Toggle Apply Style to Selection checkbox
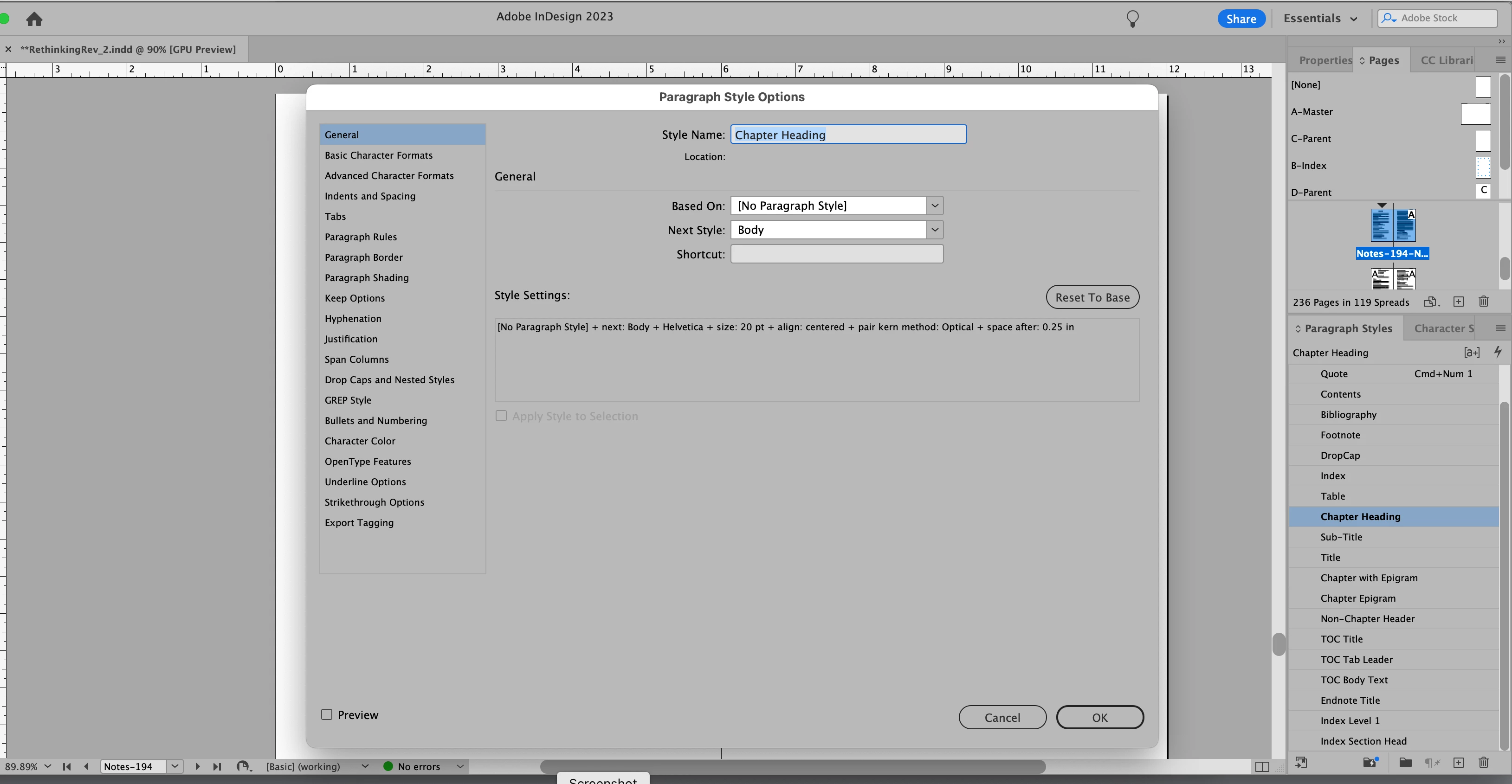Image resolution: width=1512 pixels, height=784 pixels. 501,416
